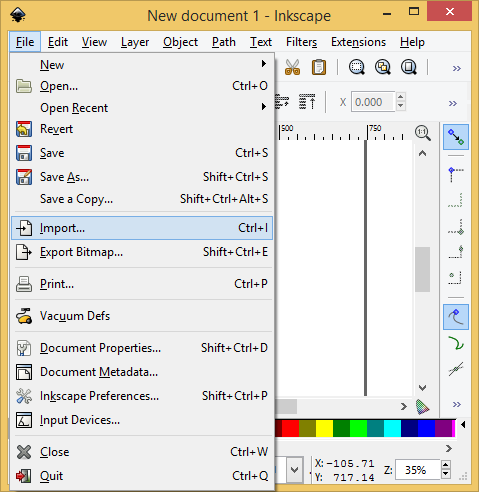479x492 pixels.
Task: Click the lower selection one step icon
Action: click(x=282, y=102)
